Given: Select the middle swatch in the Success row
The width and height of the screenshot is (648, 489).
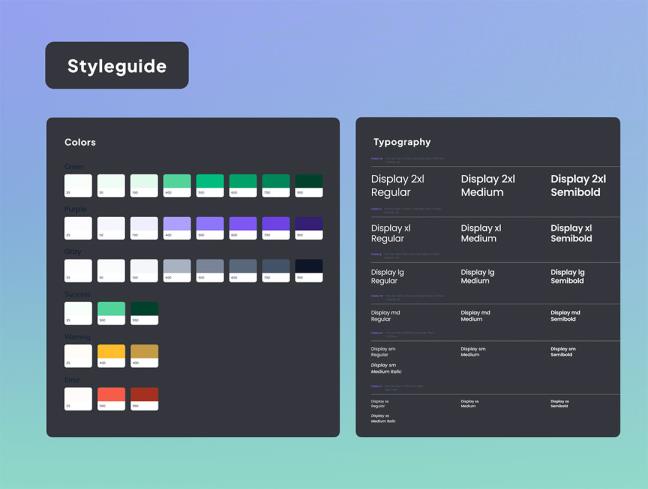Looking at the screenshot, I should (111, 313).
